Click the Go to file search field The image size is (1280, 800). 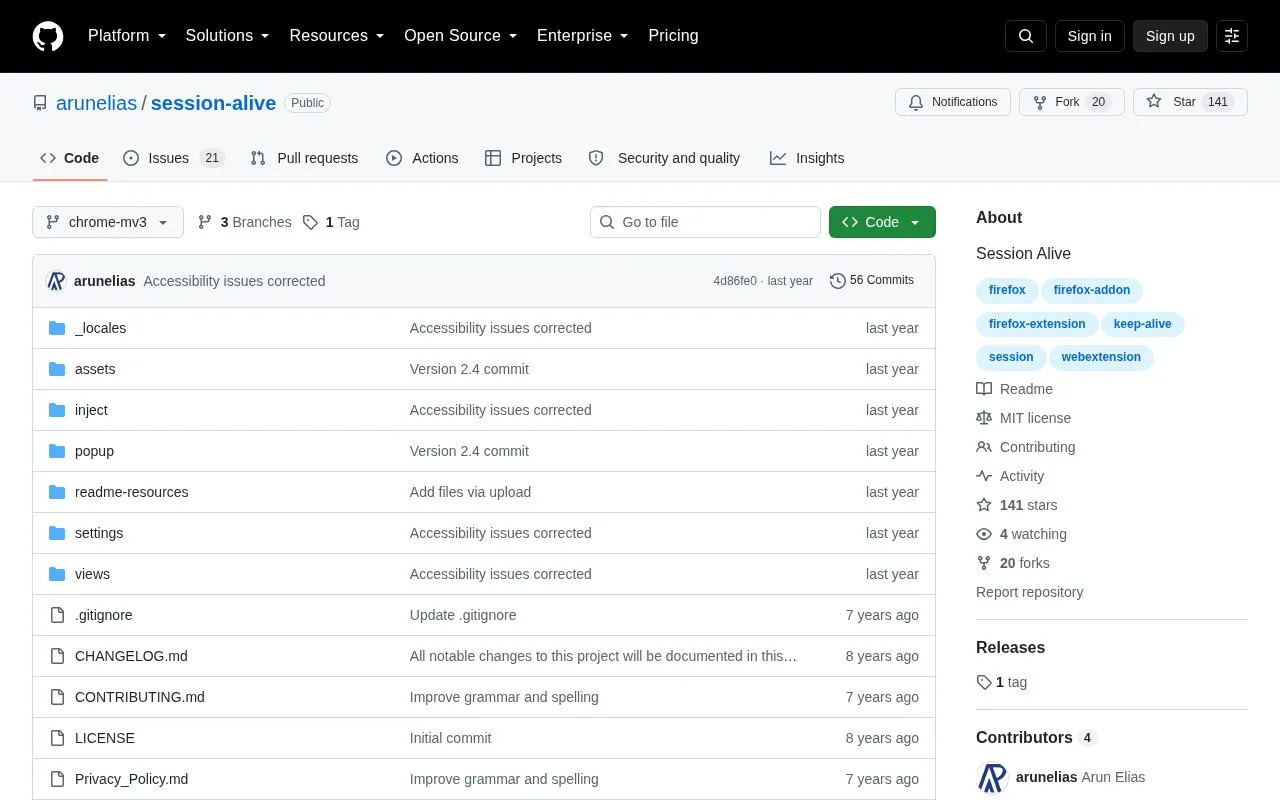[705, 222]
